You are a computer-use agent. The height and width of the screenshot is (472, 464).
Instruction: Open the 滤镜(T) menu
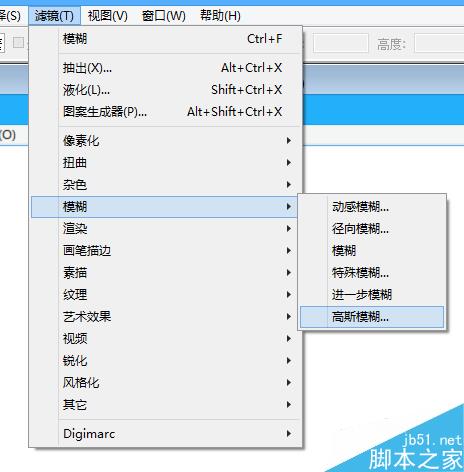pos(54,16)
